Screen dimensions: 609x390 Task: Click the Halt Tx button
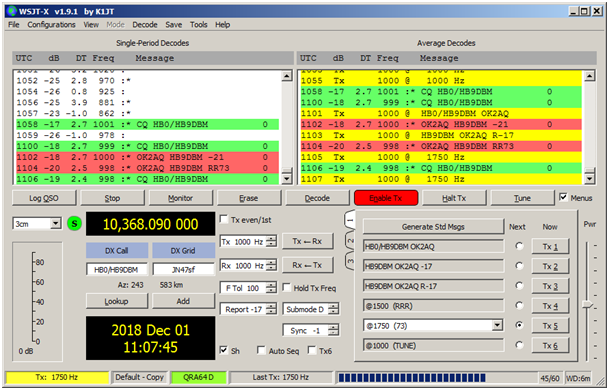pyautogui.click(x=454, y=198)
